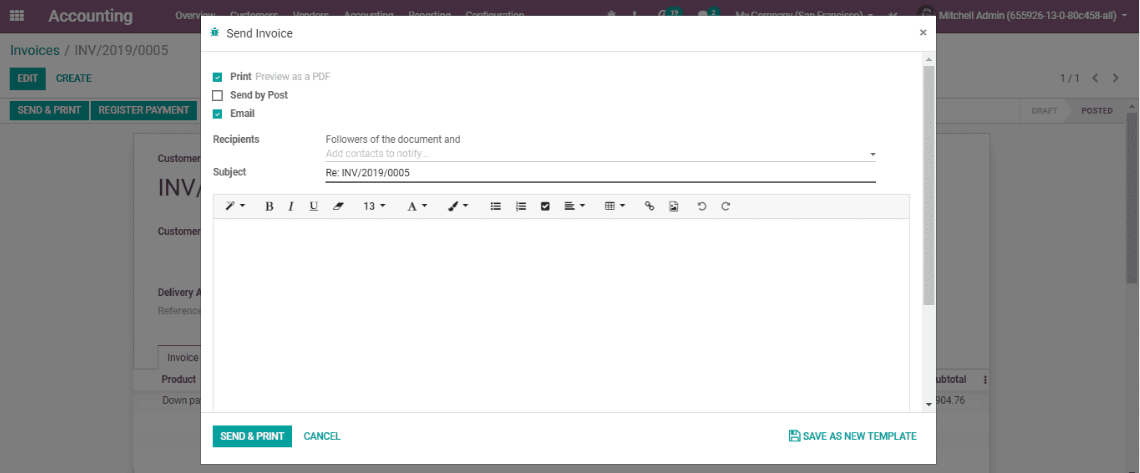Click the Posted status stage
1140x473 pixels.
point(1097,111)
